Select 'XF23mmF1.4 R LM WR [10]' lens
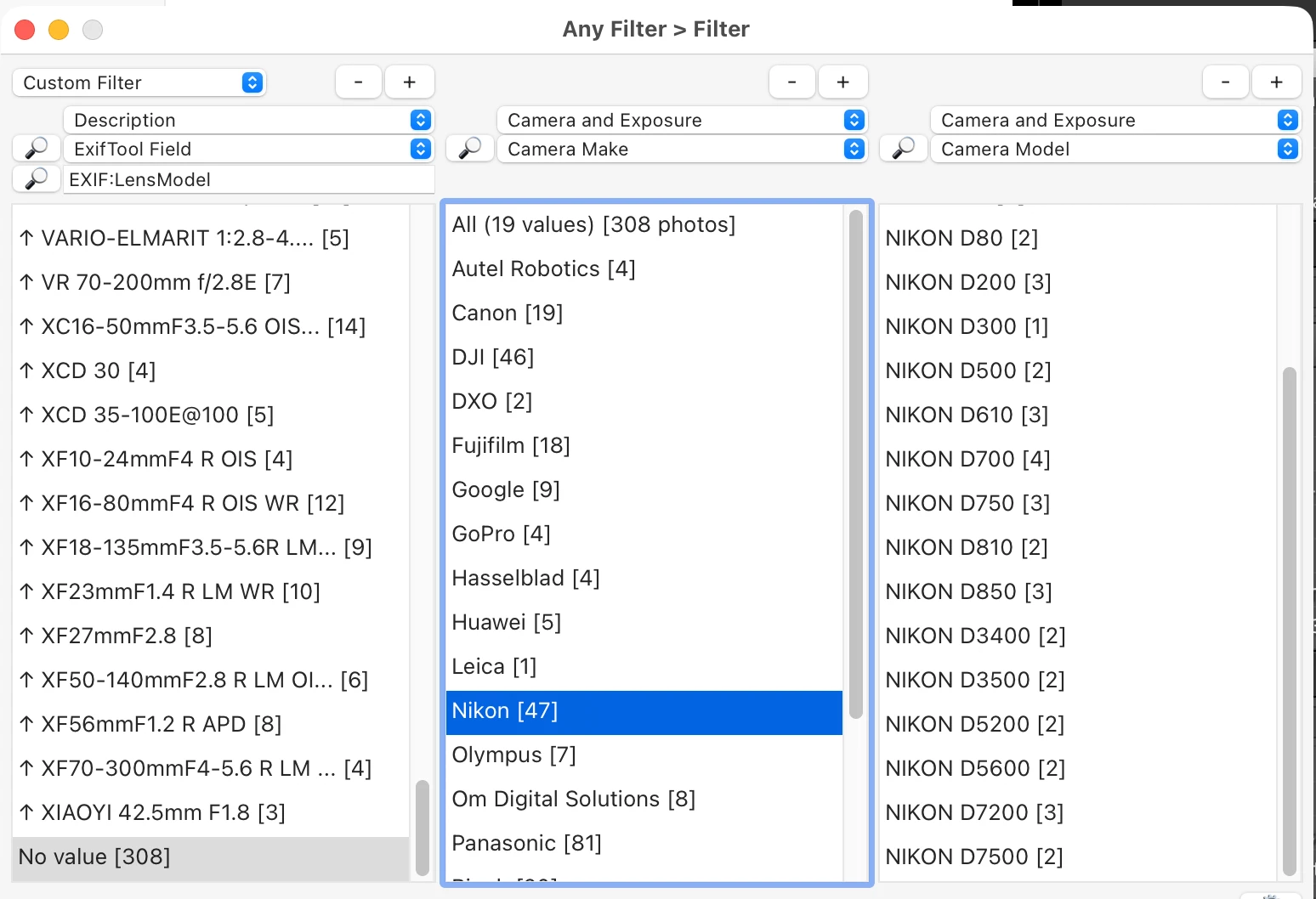Image resolution: width=1316 pixels, height=899 pixels. 211,591
